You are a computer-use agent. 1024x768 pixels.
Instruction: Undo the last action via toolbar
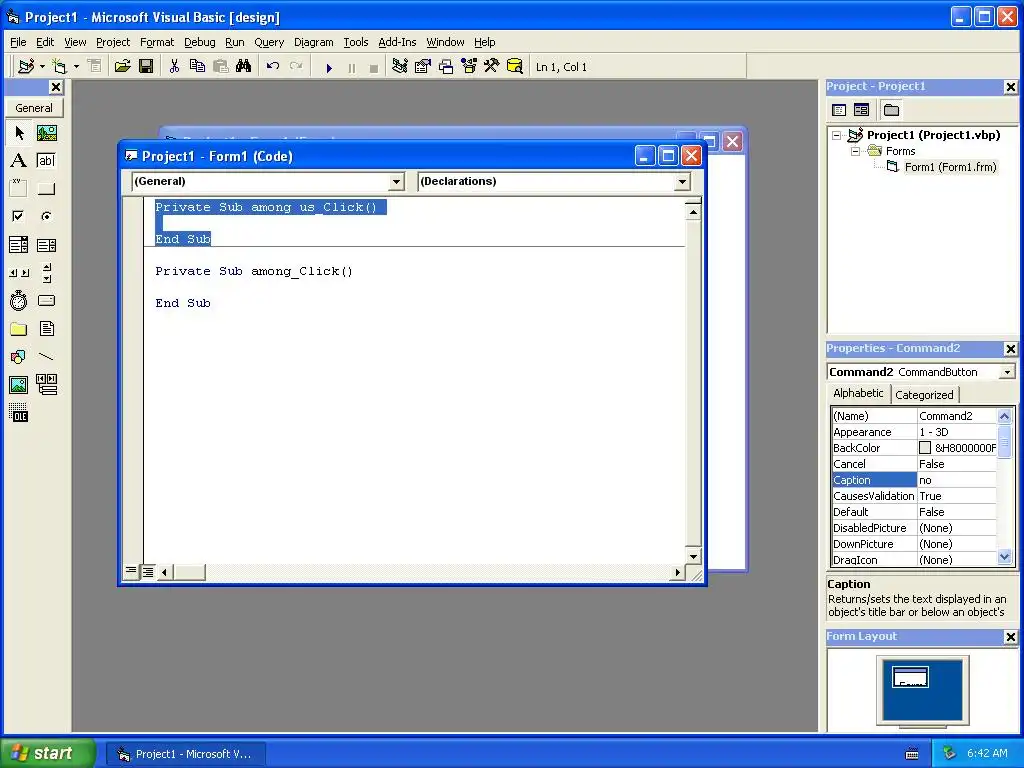[x=273, y=67]
